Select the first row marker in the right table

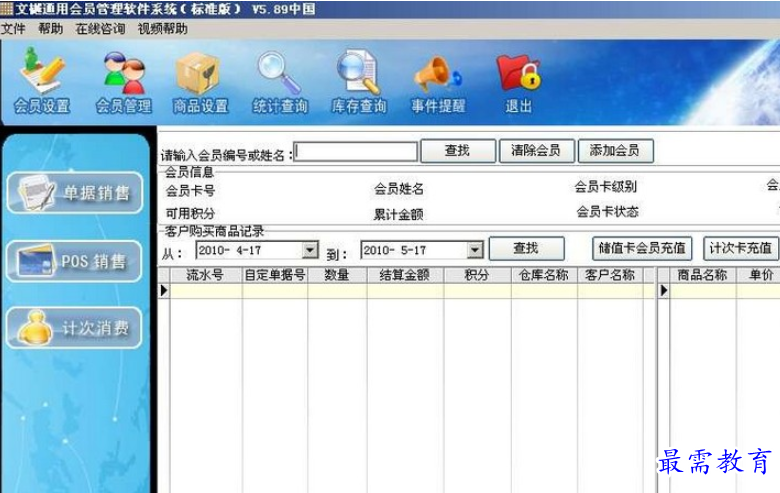(664, 291)
